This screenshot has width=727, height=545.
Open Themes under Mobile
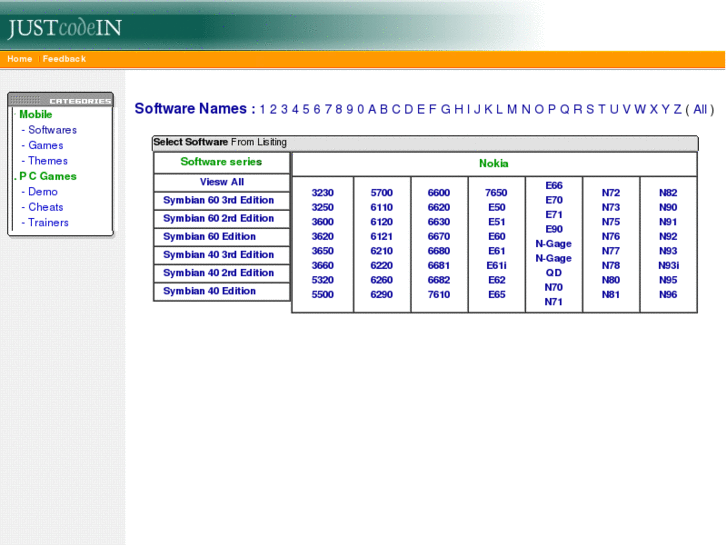point(48,160)
